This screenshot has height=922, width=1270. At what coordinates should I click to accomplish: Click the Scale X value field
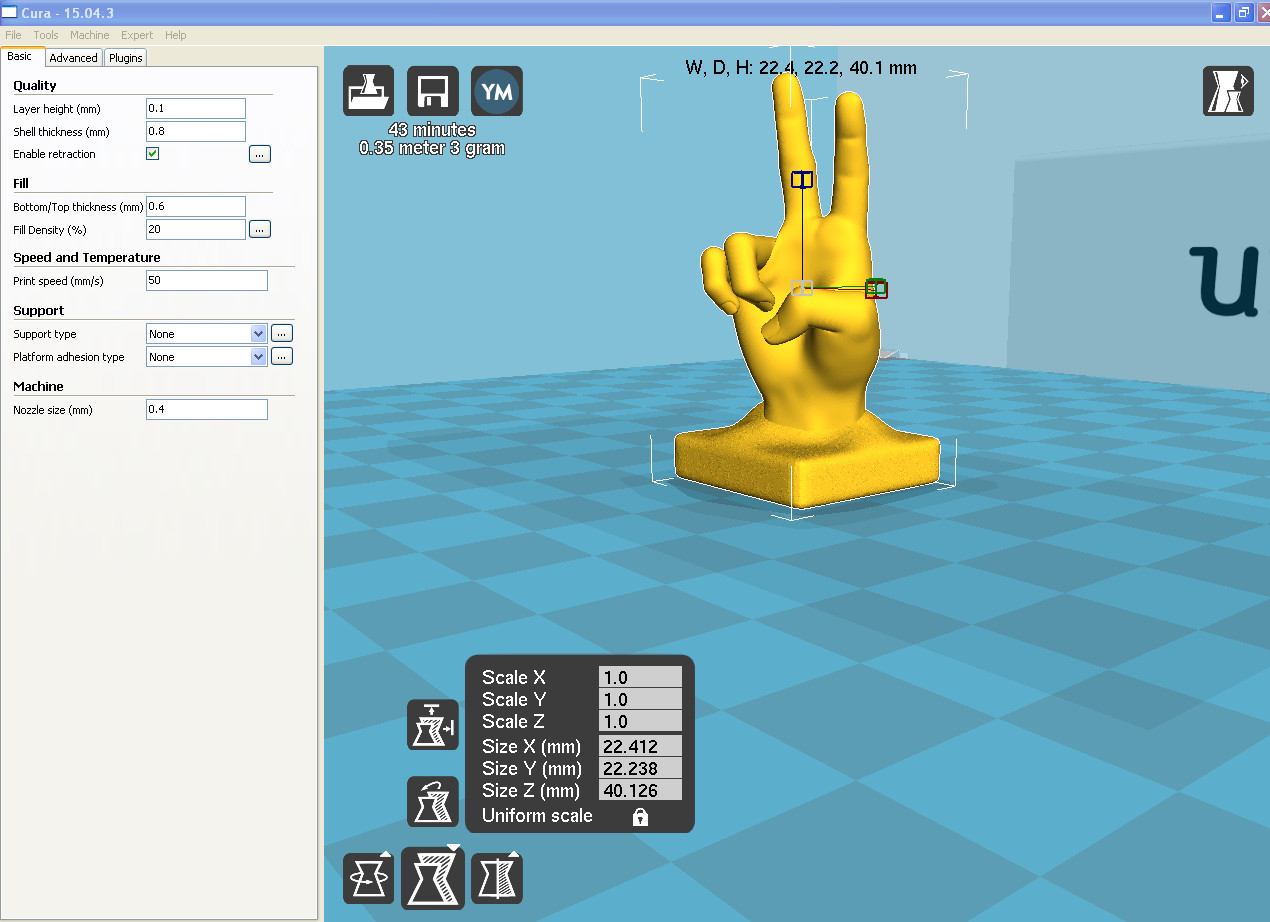(640, 677)
